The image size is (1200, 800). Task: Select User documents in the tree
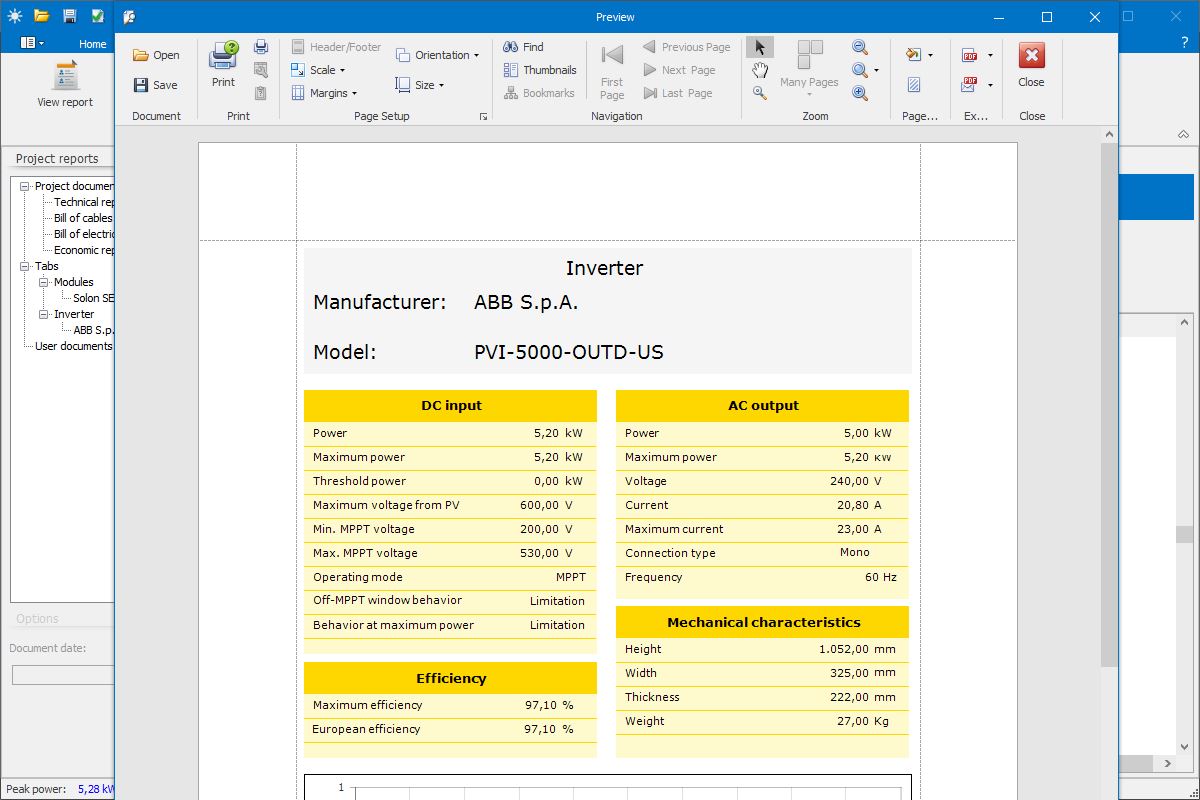pyautogui.click(x=74, y=346)
